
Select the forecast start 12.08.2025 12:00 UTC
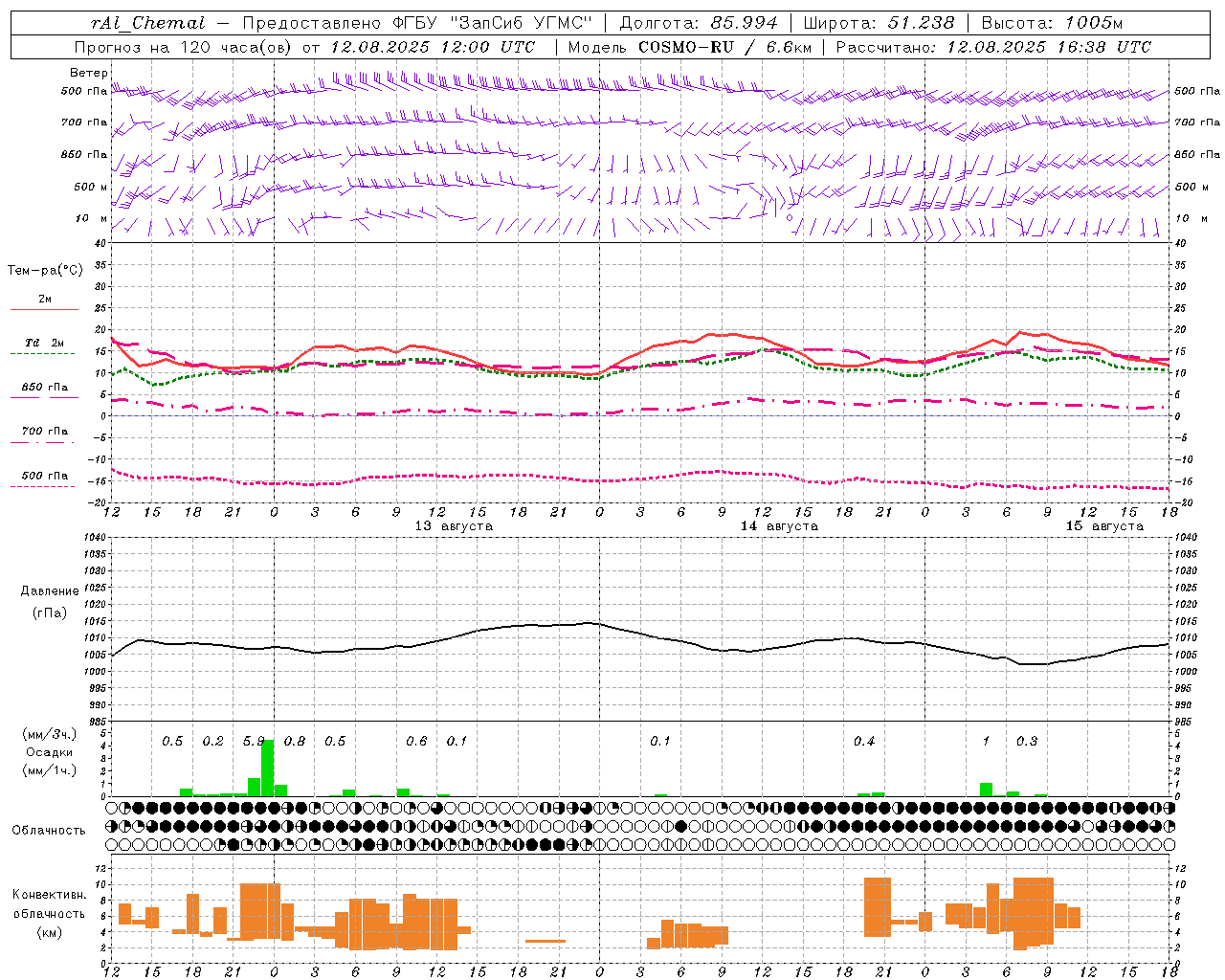click(x=433, y=47)
